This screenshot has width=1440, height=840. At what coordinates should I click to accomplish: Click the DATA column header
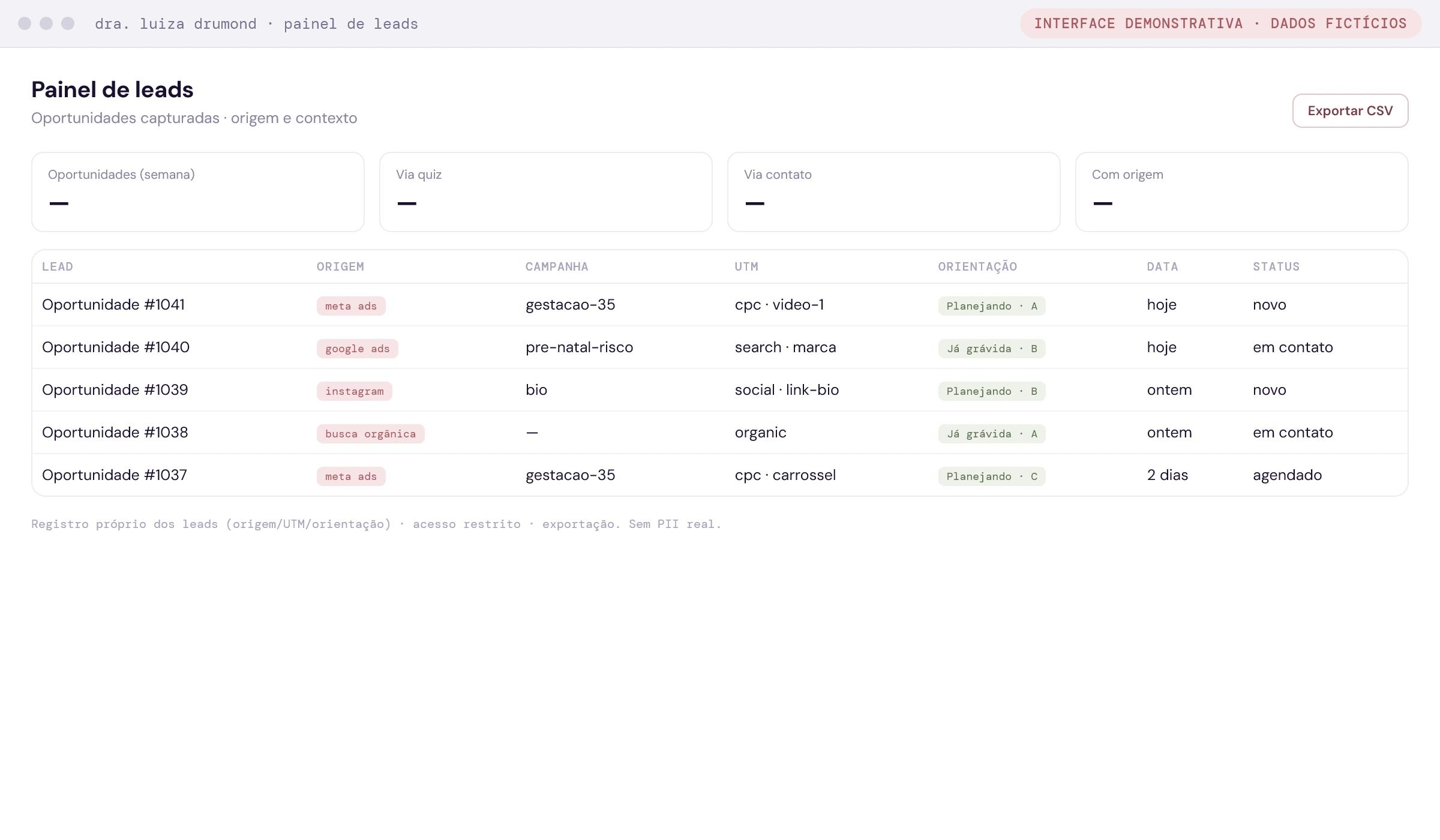[x=1162, y=266]
